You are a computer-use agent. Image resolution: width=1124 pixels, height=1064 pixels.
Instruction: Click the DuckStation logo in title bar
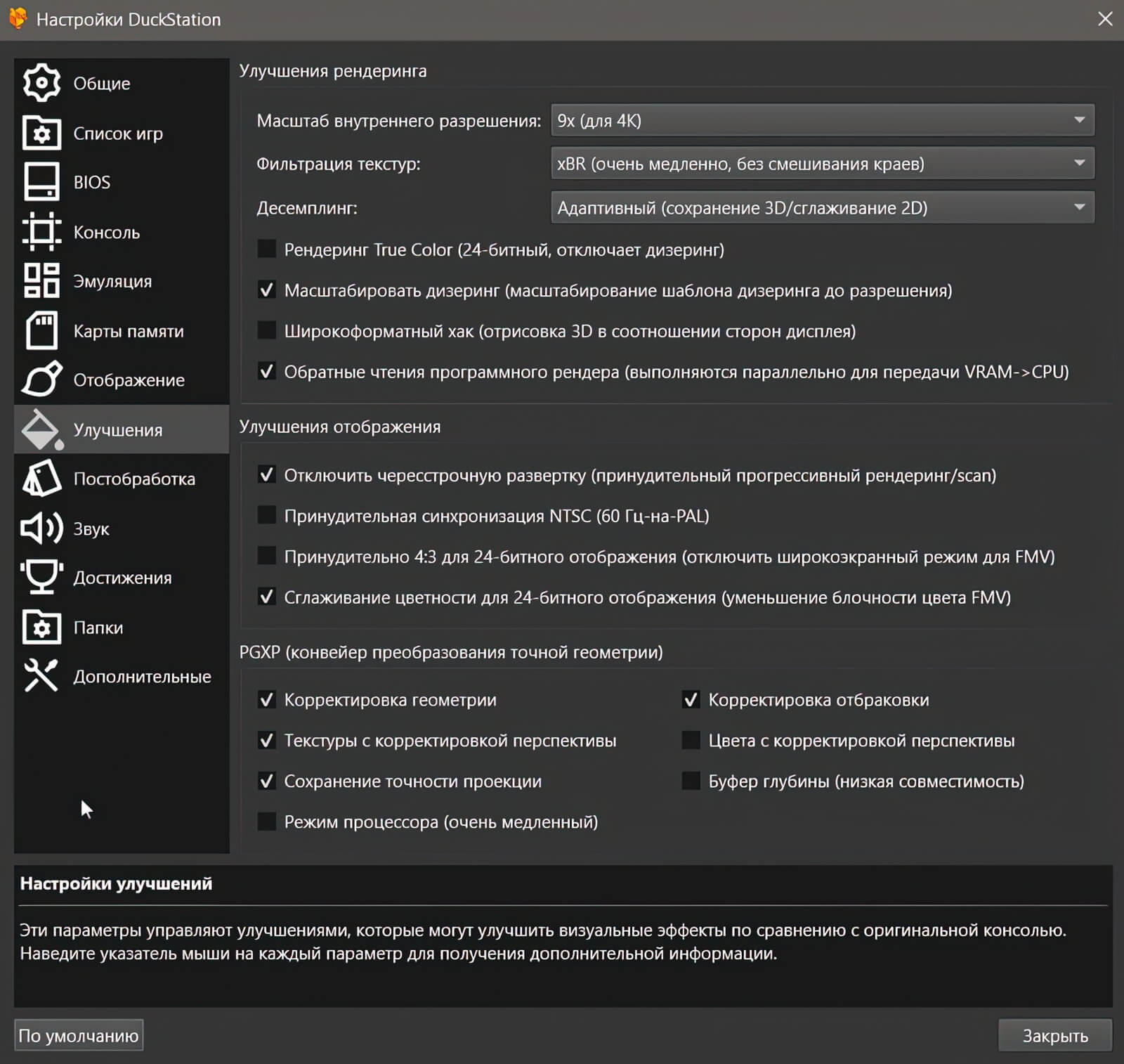click(18, 18)
